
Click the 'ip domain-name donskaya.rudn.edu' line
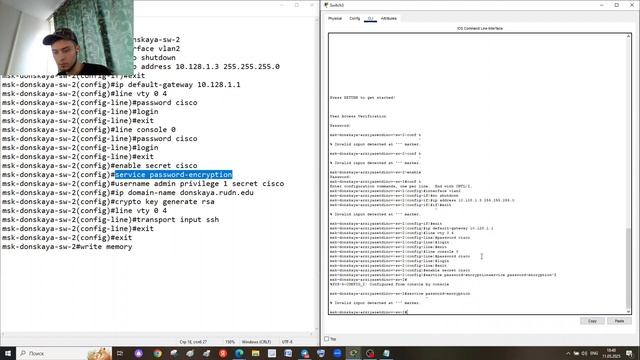tap(184, 193)
